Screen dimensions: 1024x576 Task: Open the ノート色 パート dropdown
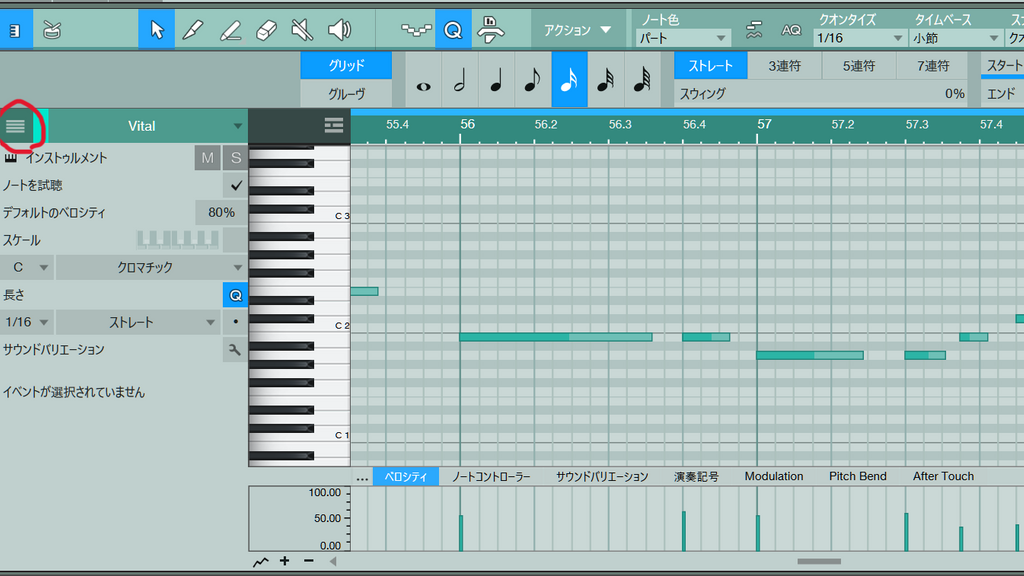683,39
